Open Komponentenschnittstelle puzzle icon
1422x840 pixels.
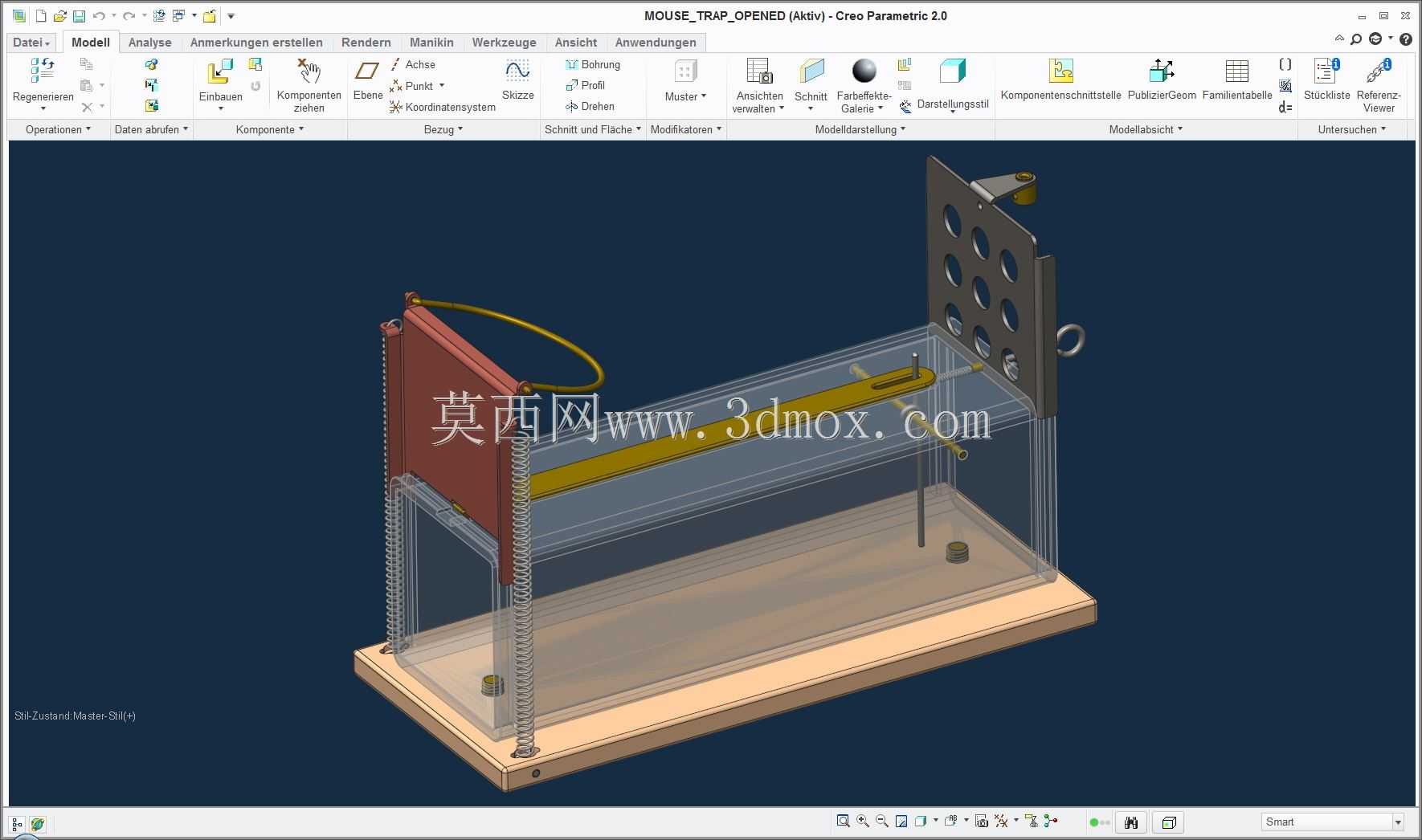click(1061, 71)
